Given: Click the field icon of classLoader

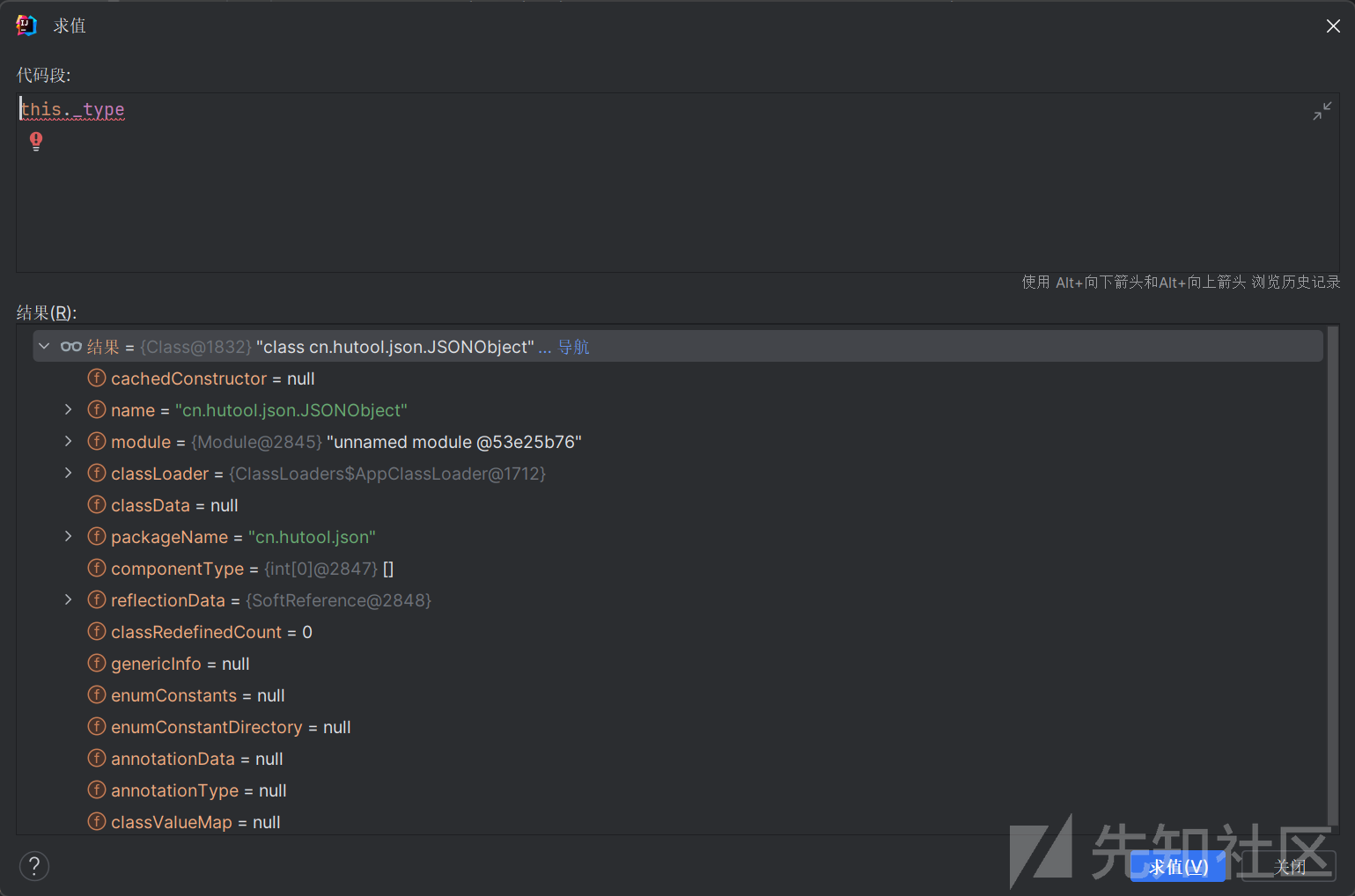Looking at the screenshot, I should [x=97, y=474].
